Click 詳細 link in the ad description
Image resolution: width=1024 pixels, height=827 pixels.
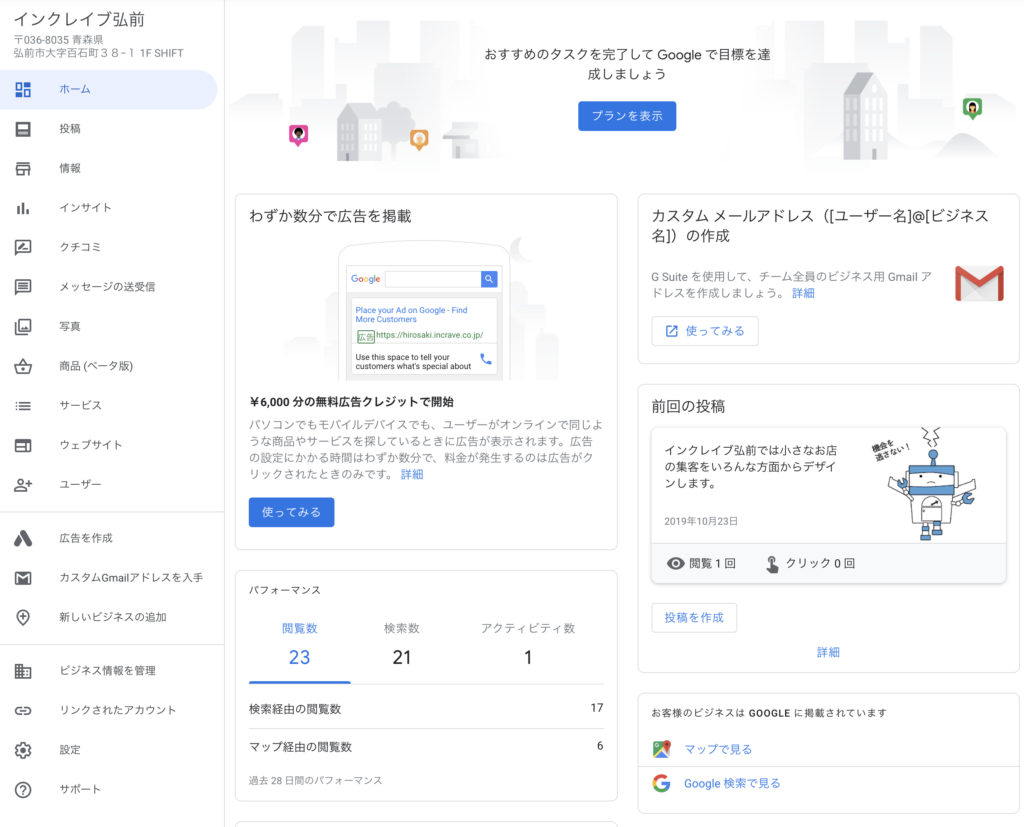(x=412, y=474)
